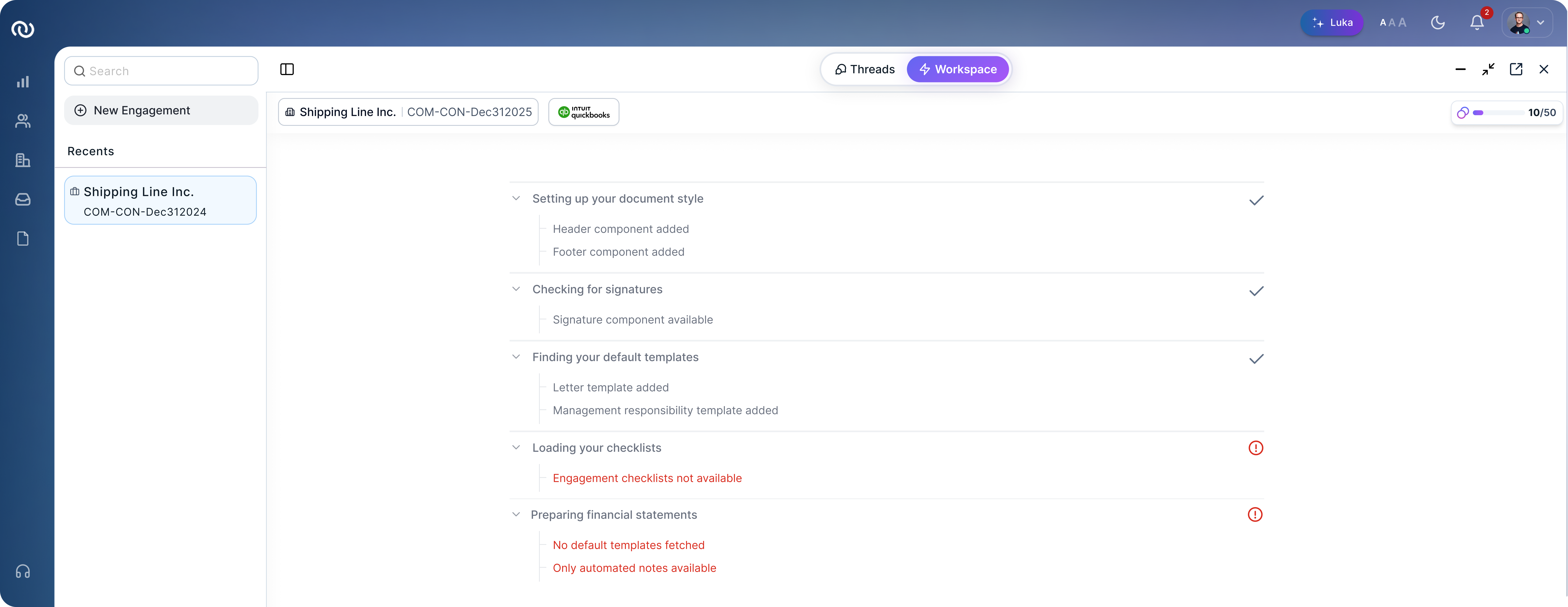Click Header component added text
Screen dimensions: 1568x607
(x=621, y=229)
